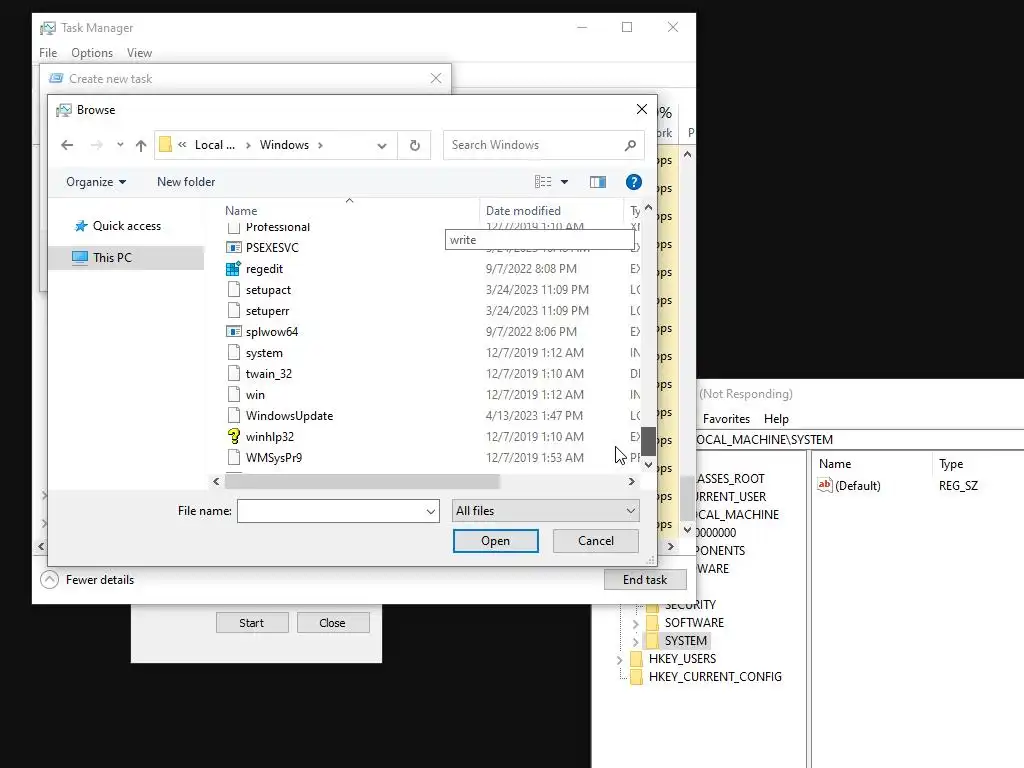Screen dimensions: 1024x768
Task: Click the change view icon
Action: click(543, 182)
